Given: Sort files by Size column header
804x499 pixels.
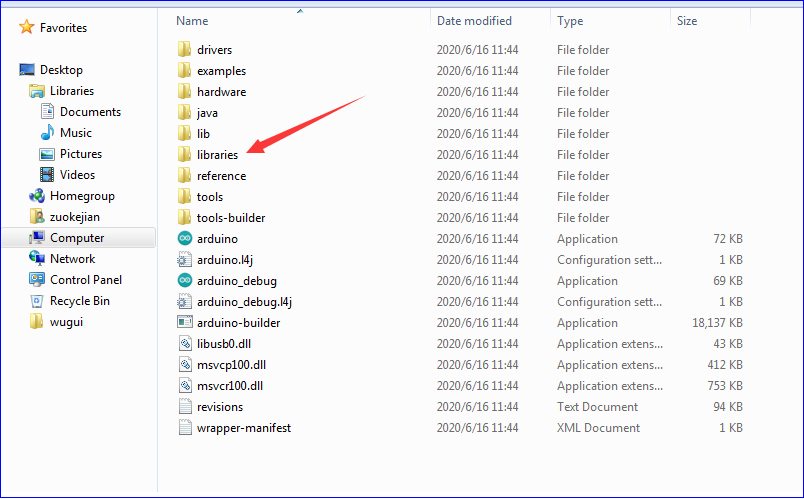Looking at the screenshot, I should pyautogui.click(x=687, y=21).
